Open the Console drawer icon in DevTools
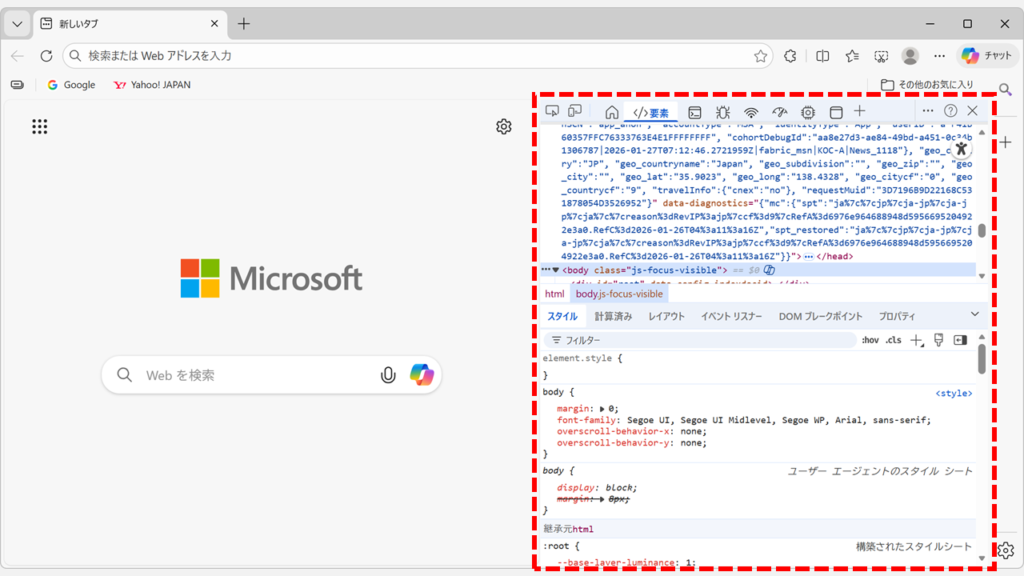 (696, 112)
